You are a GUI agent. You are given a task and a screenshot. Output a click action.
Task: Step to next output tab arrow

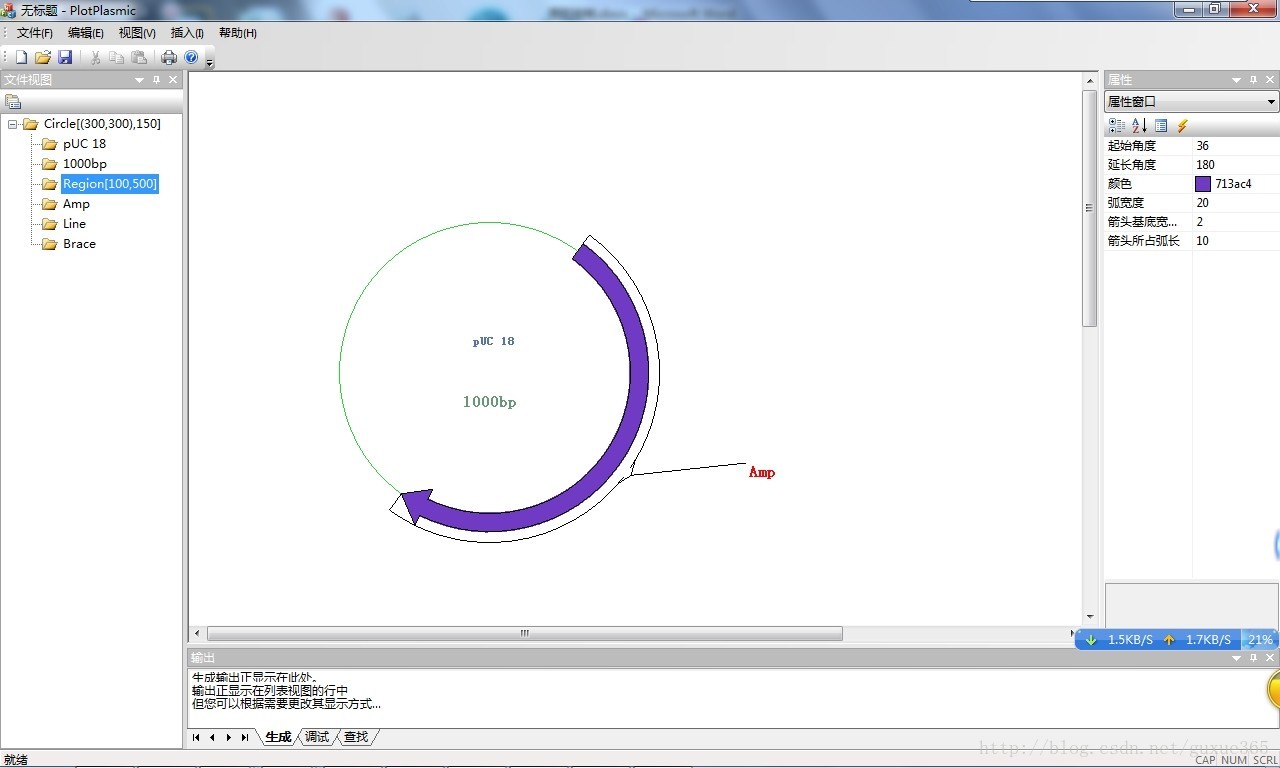click(228, 737)
